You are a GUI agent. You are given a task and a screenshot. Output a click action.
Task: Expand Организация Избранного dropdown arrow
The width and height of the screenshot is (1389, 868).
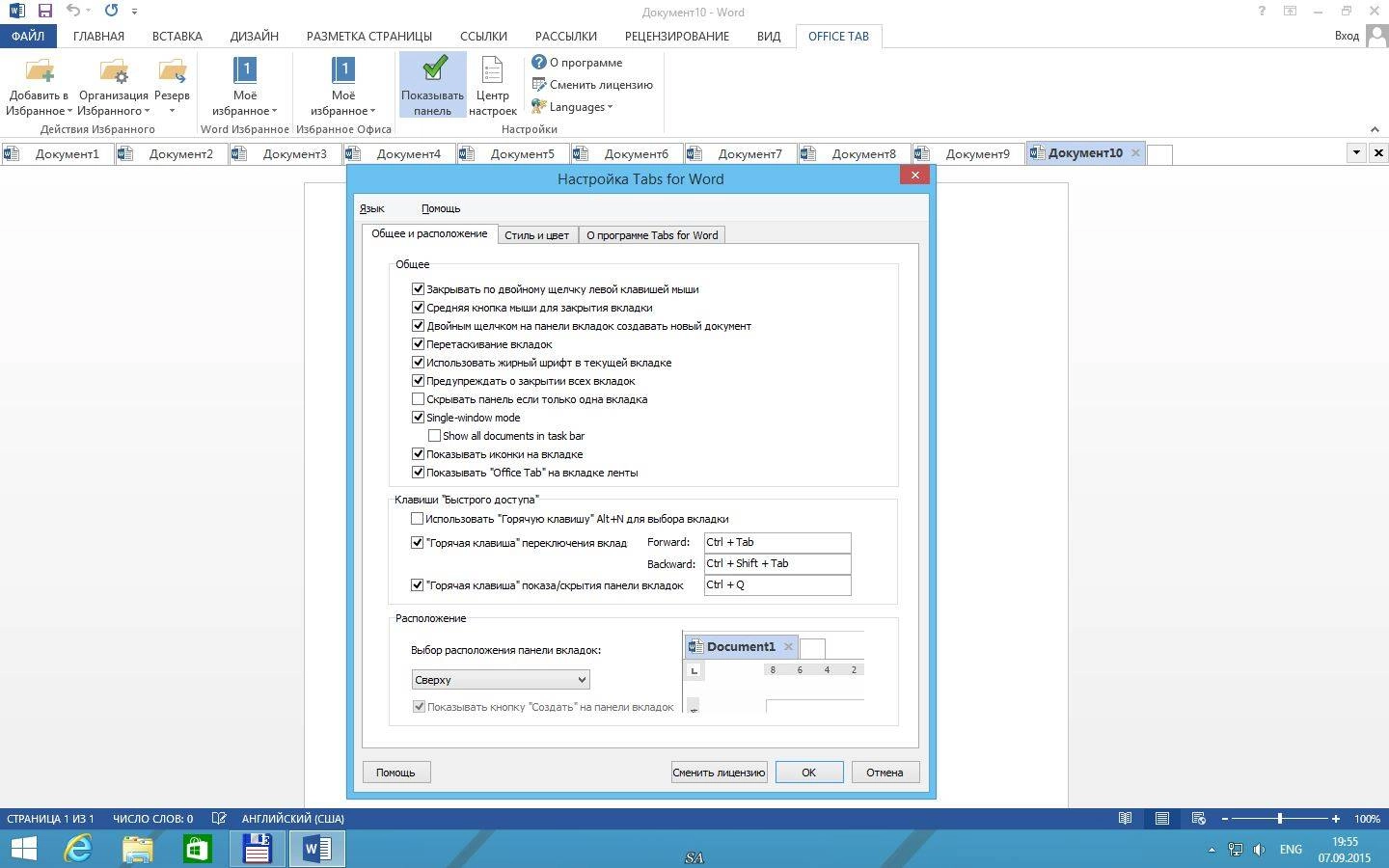(146, 111)
